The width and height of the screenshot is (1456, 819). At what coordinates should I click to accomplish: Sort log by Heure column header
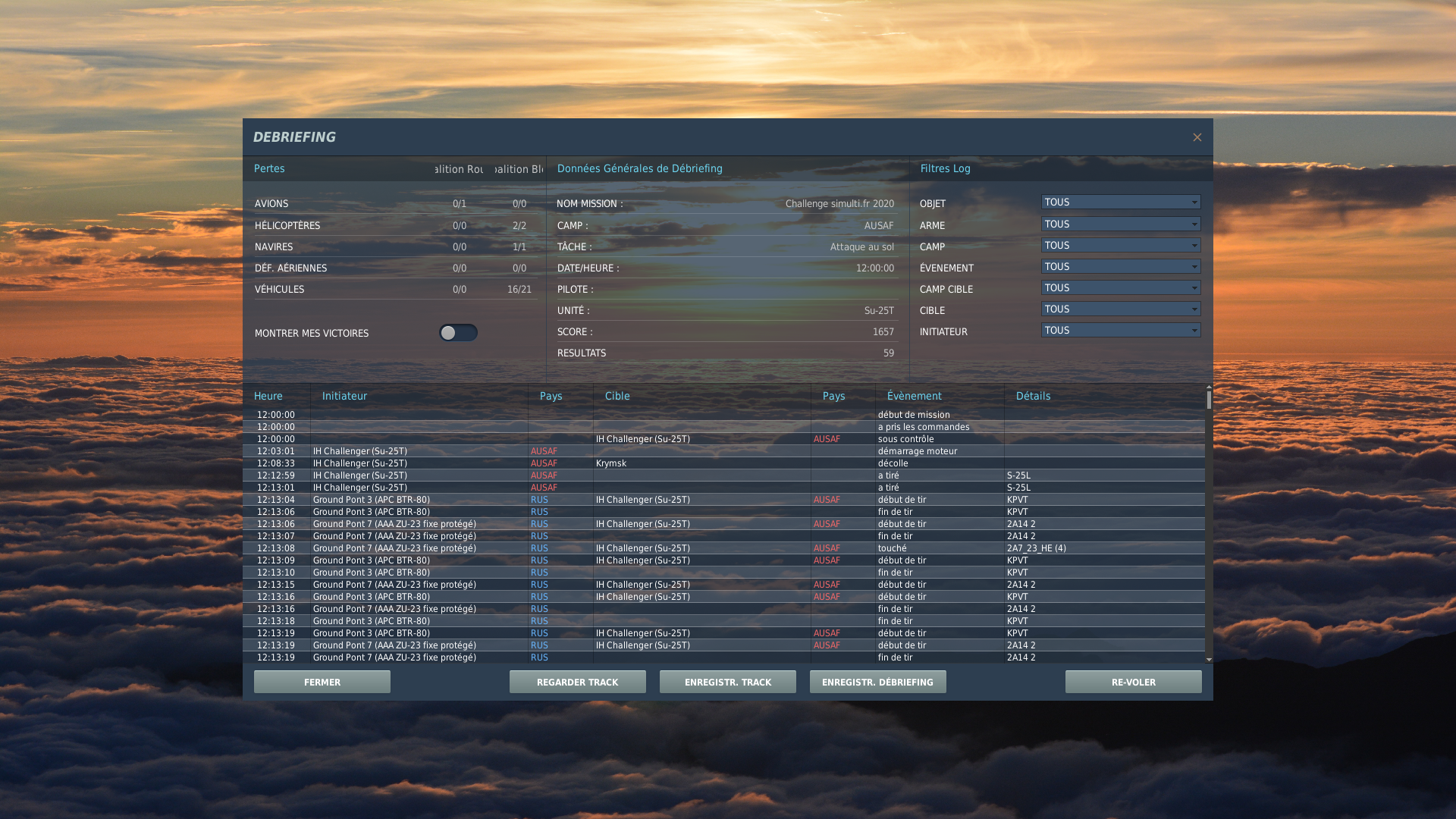tap(268, 396)
